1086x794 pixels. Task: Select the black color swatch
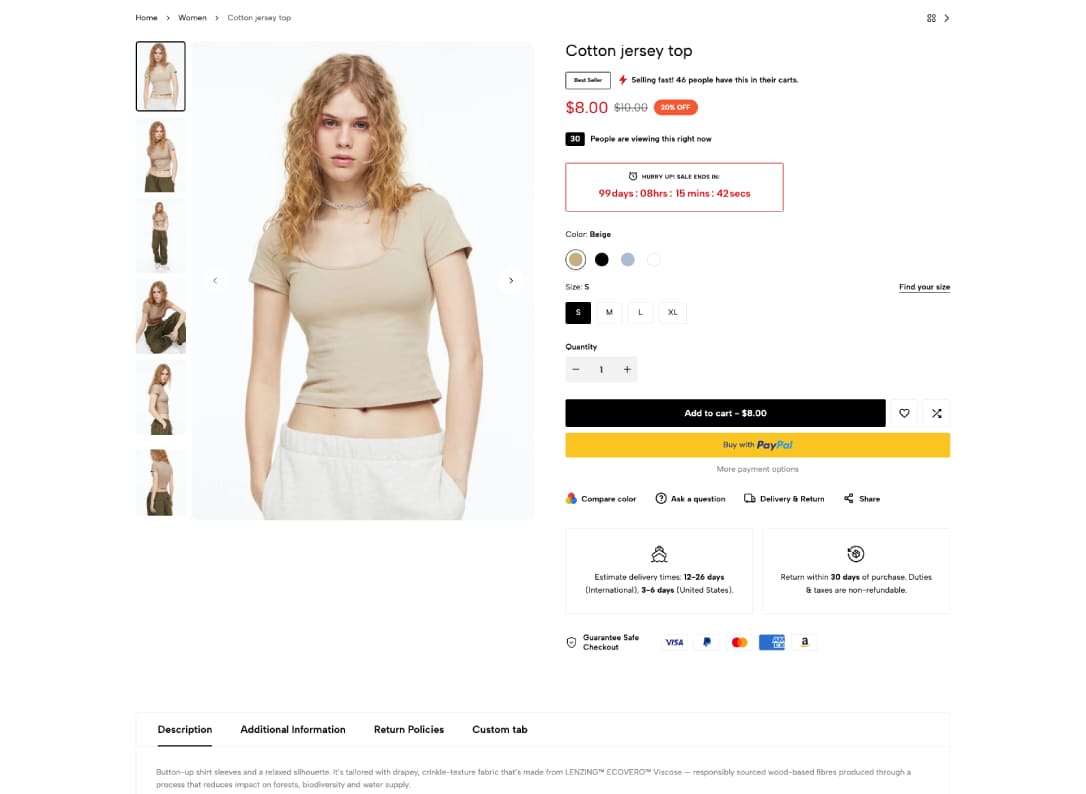tap(601, 259)
